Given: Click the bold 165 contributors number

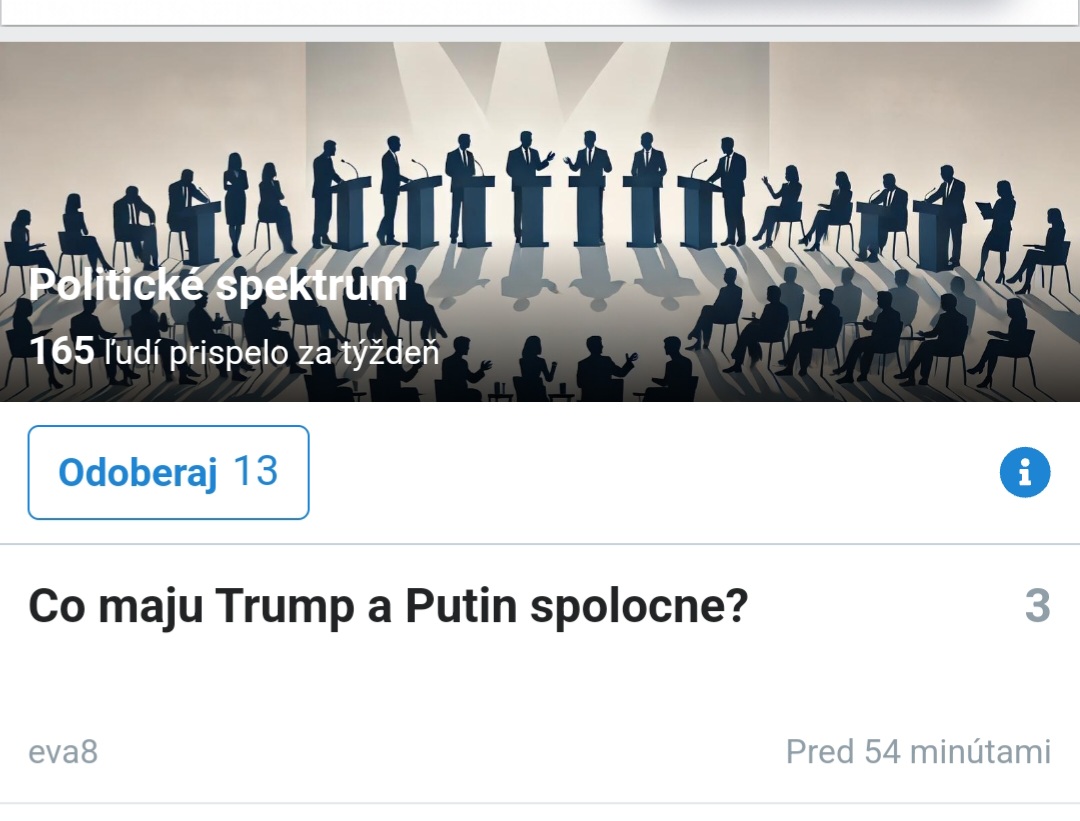Looking at the screenshot, I should coord(62,351).
